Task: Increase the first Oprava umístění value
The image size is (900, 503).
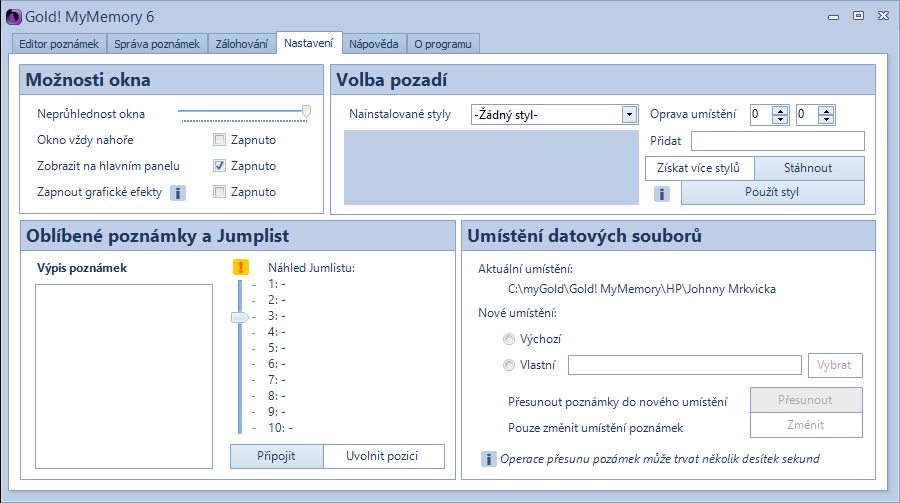Action: click(x=779, y=111)
